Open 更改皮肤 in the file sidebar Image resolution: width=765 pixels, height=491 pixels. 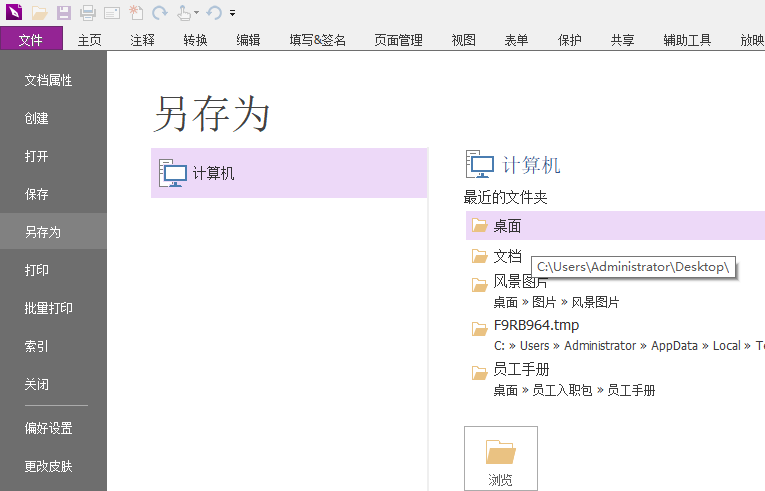click(53, 466)
